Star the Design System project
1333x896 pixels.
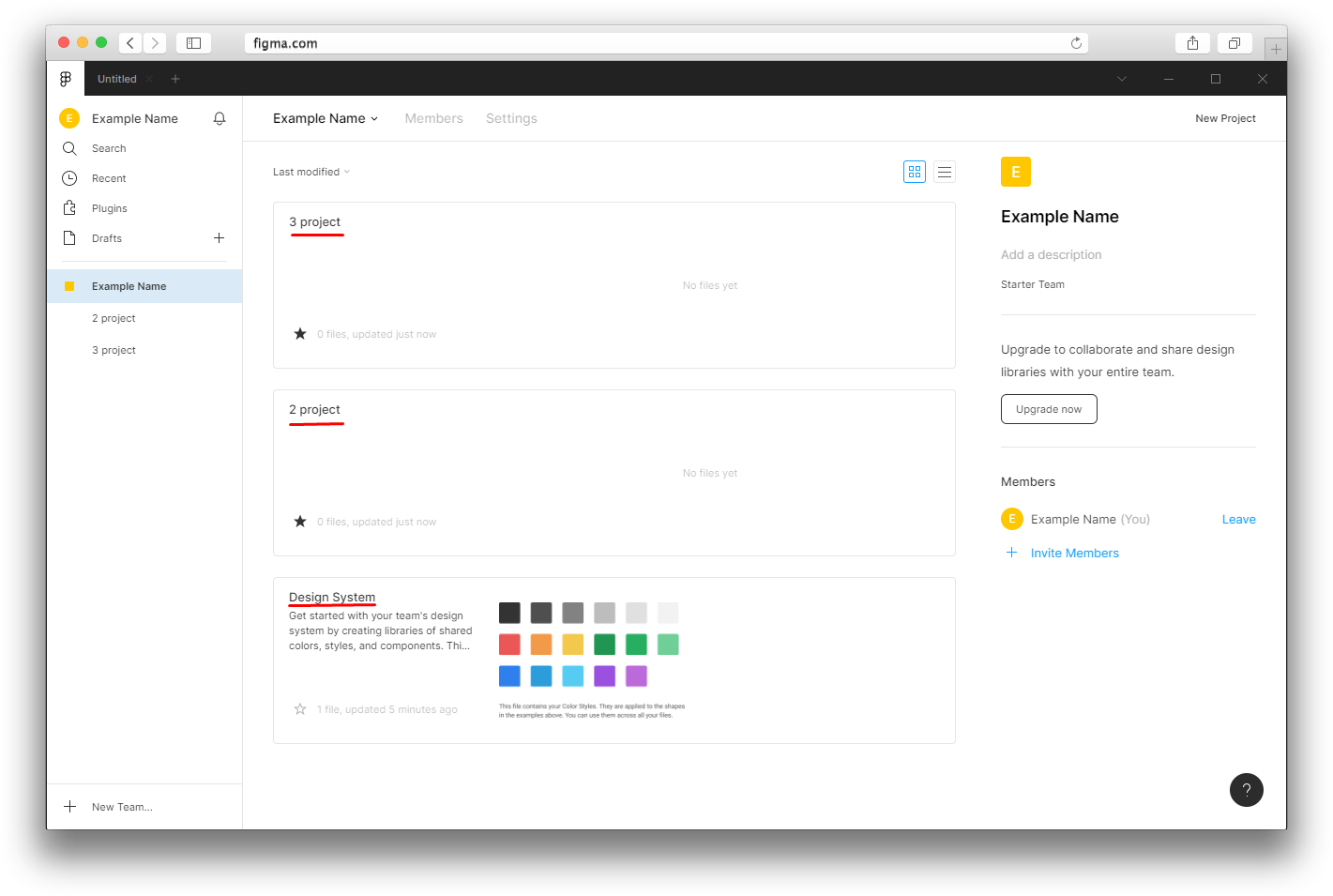(300, 709)
